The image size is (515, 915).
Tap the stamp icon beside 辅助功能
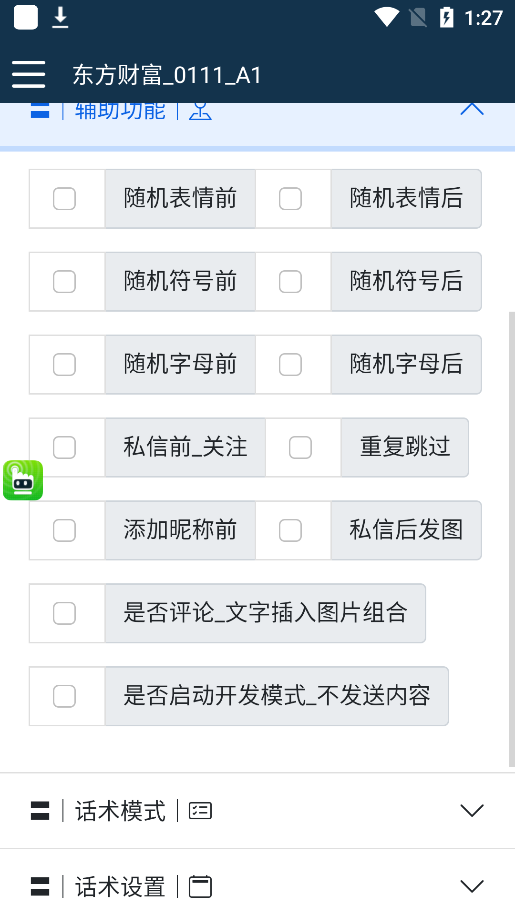coord(200,110)
